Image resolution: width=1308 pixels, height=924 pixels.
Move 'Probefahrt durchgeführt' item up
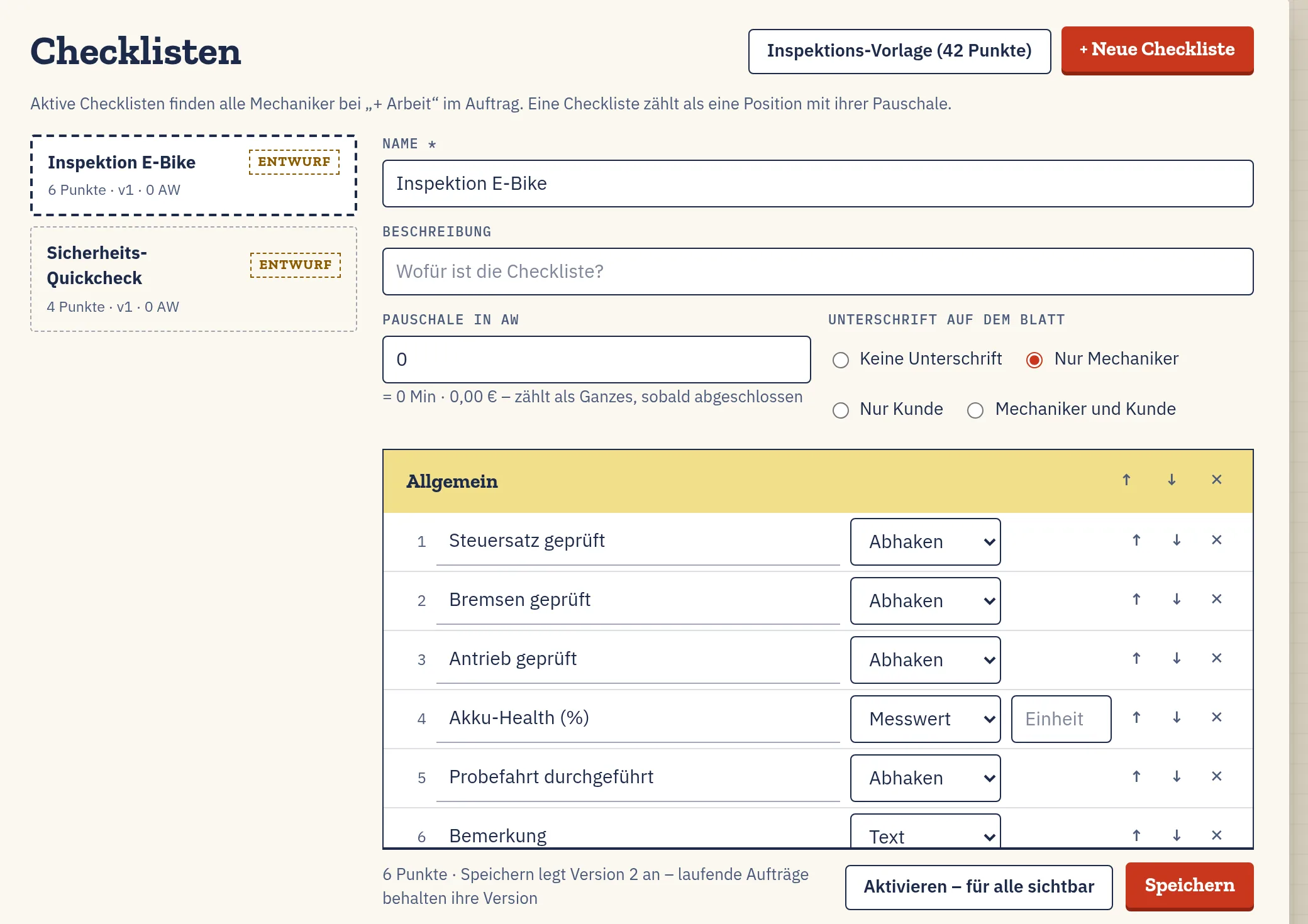click(x=1136, y=777)
